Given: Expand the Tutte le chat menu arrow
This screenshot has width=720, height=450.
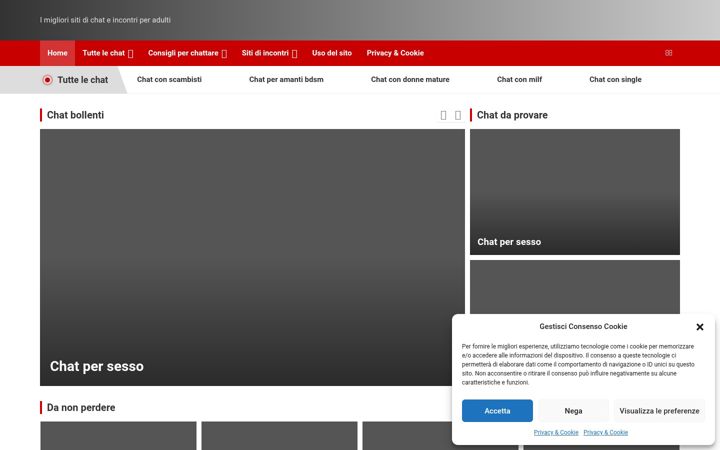Looking at the screenshot, I should point(130,54).
